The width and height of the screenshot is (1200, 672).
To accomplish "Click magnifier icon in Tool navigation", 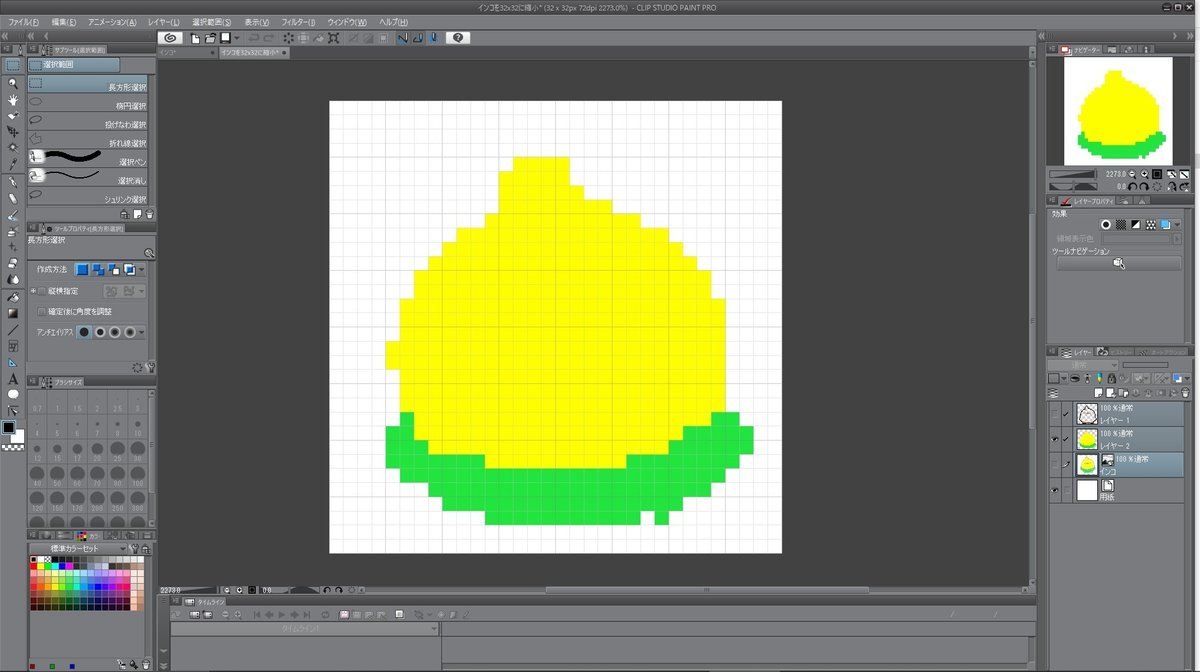I will pos(1119,263).
